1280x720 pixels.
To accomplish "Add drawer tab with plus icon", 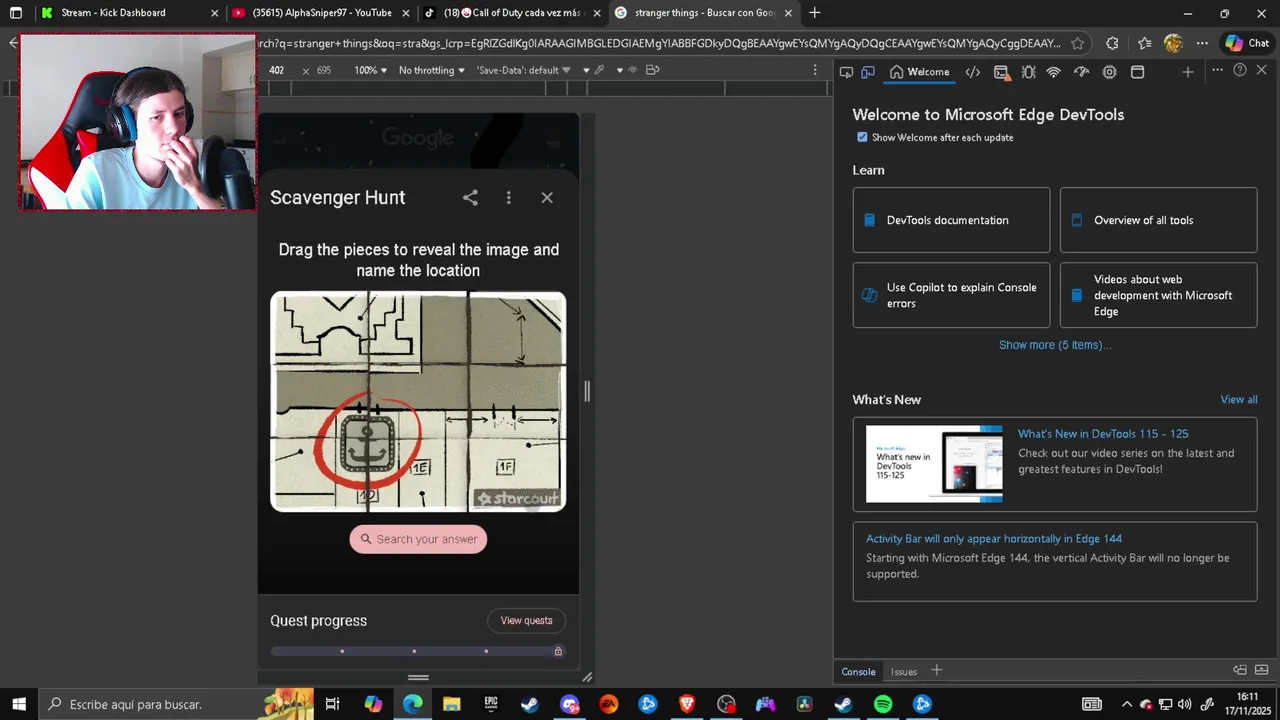I will (x=937, y=671).
